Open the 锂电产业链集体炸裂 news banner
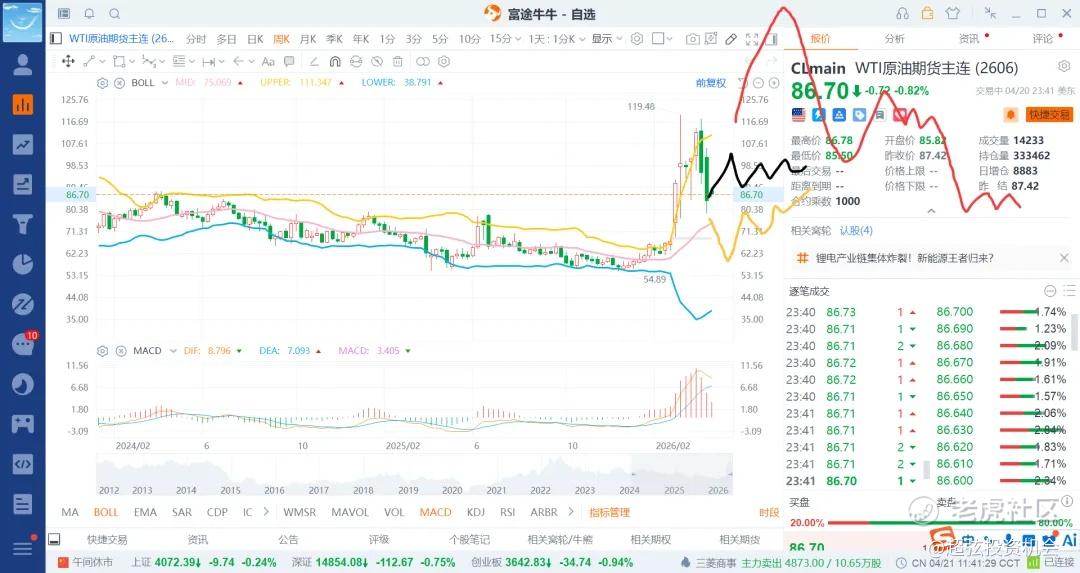Screen dimensions: 1080x573 [x=904, y=258]
